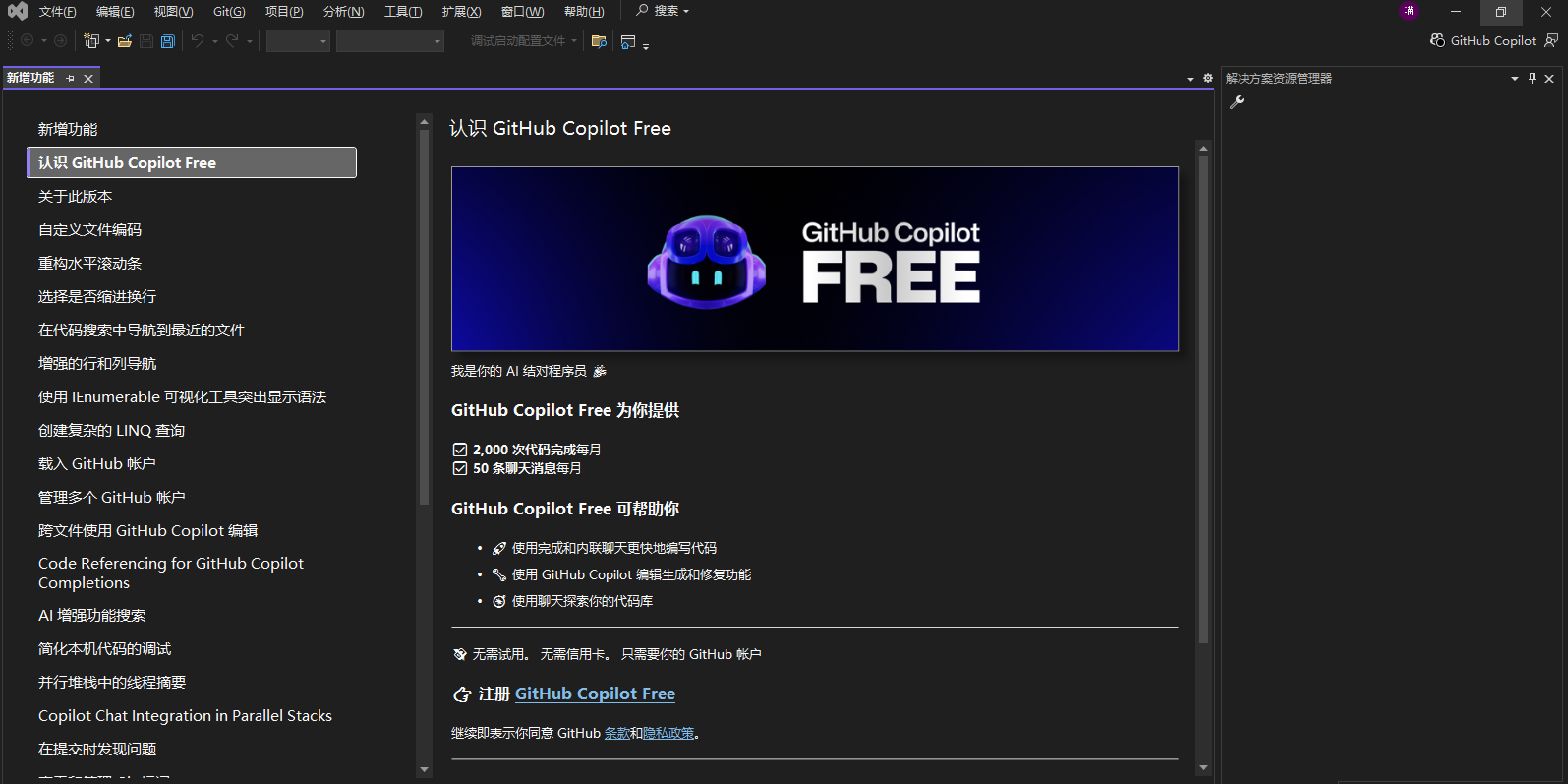Click the send feedback person icon
This screenshot has height=784, width=1568.
pos(1551,40)
